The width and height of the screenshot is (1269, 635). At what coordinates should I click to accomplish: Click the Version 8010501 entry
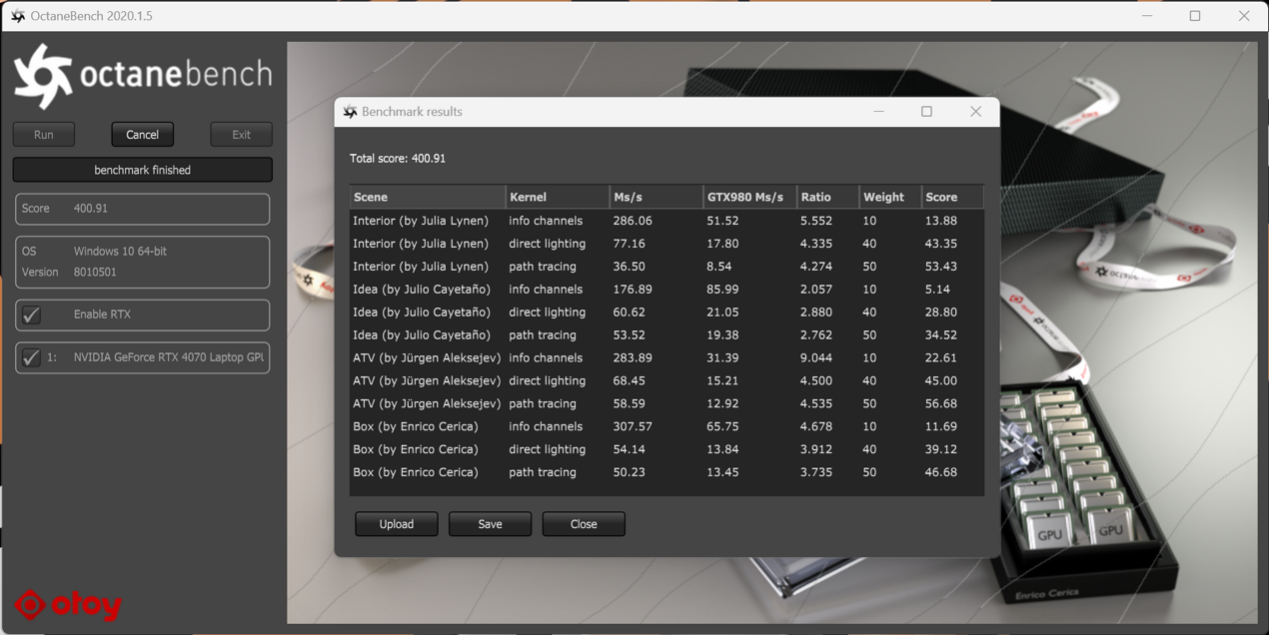(x=69, y=272)
